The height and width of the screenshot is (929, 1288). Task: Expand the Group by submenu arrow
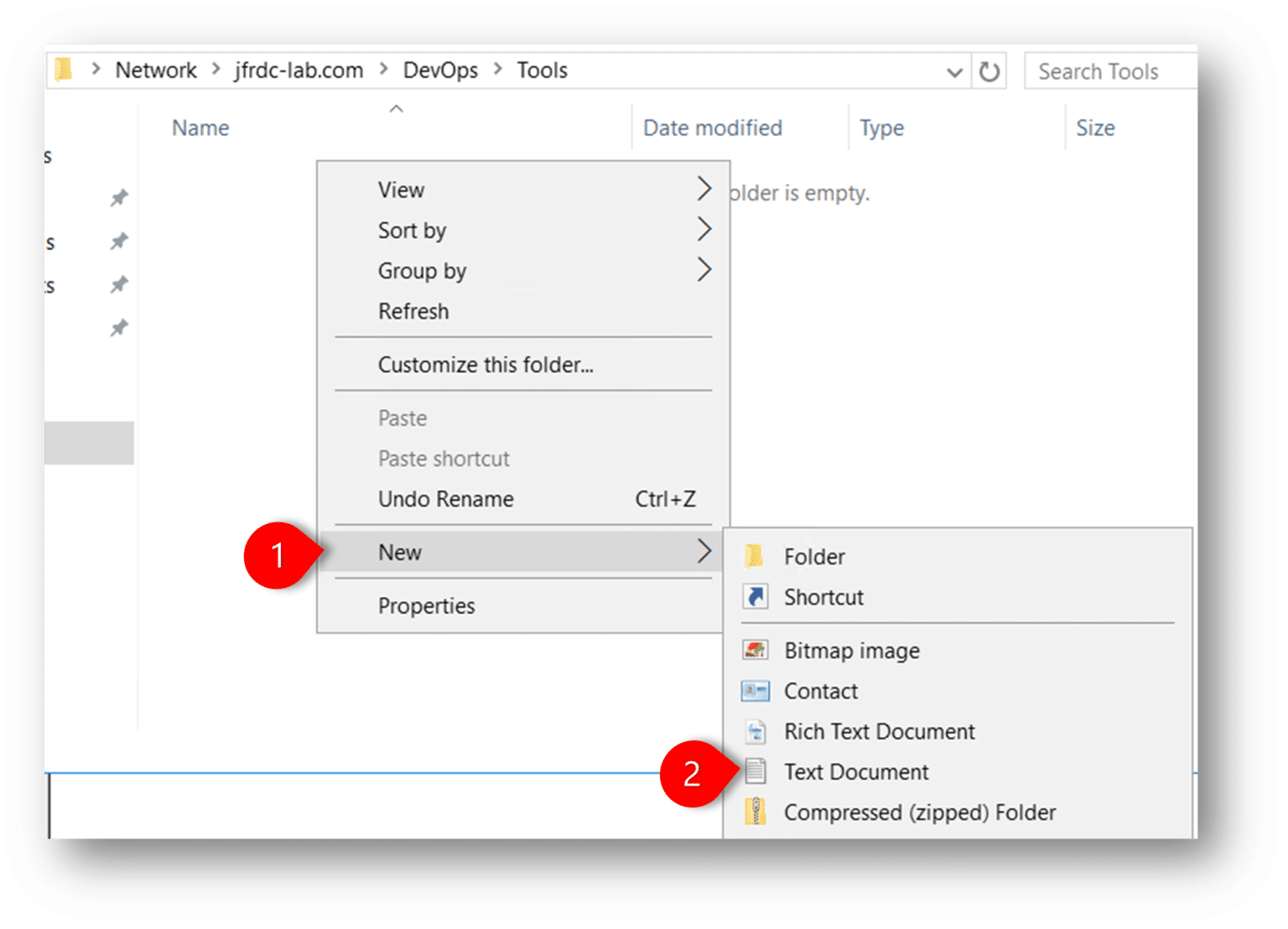coord(704,270)
